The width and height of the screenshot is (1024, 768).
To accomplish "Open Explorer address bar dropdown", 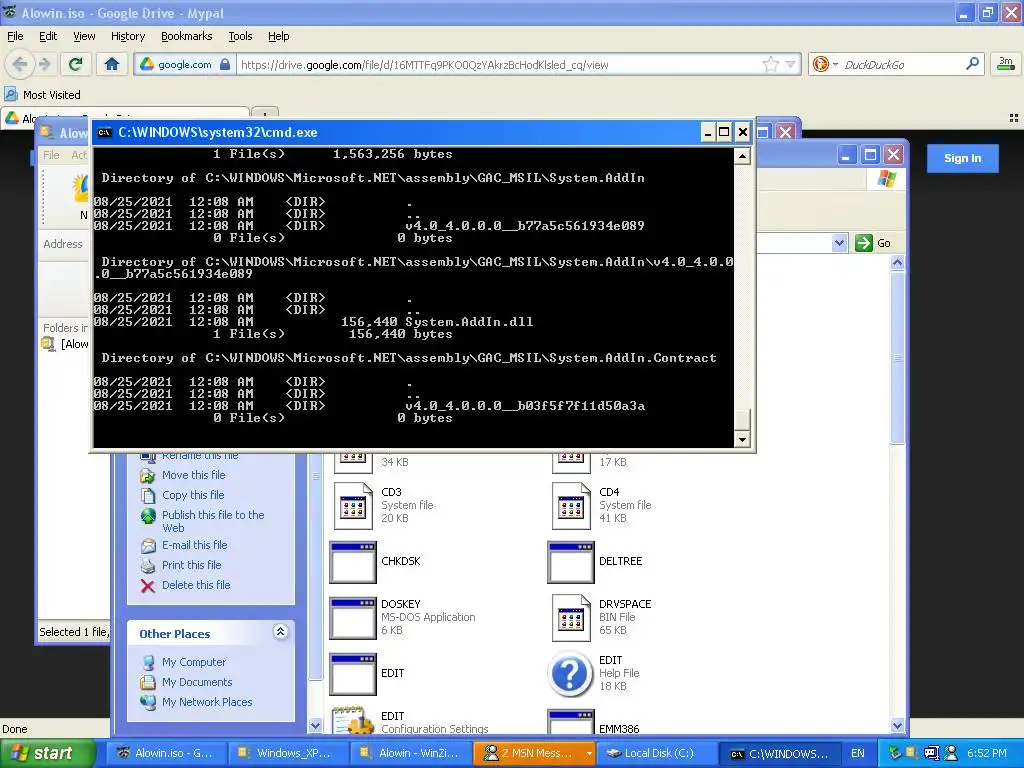I will click(839, 244).
